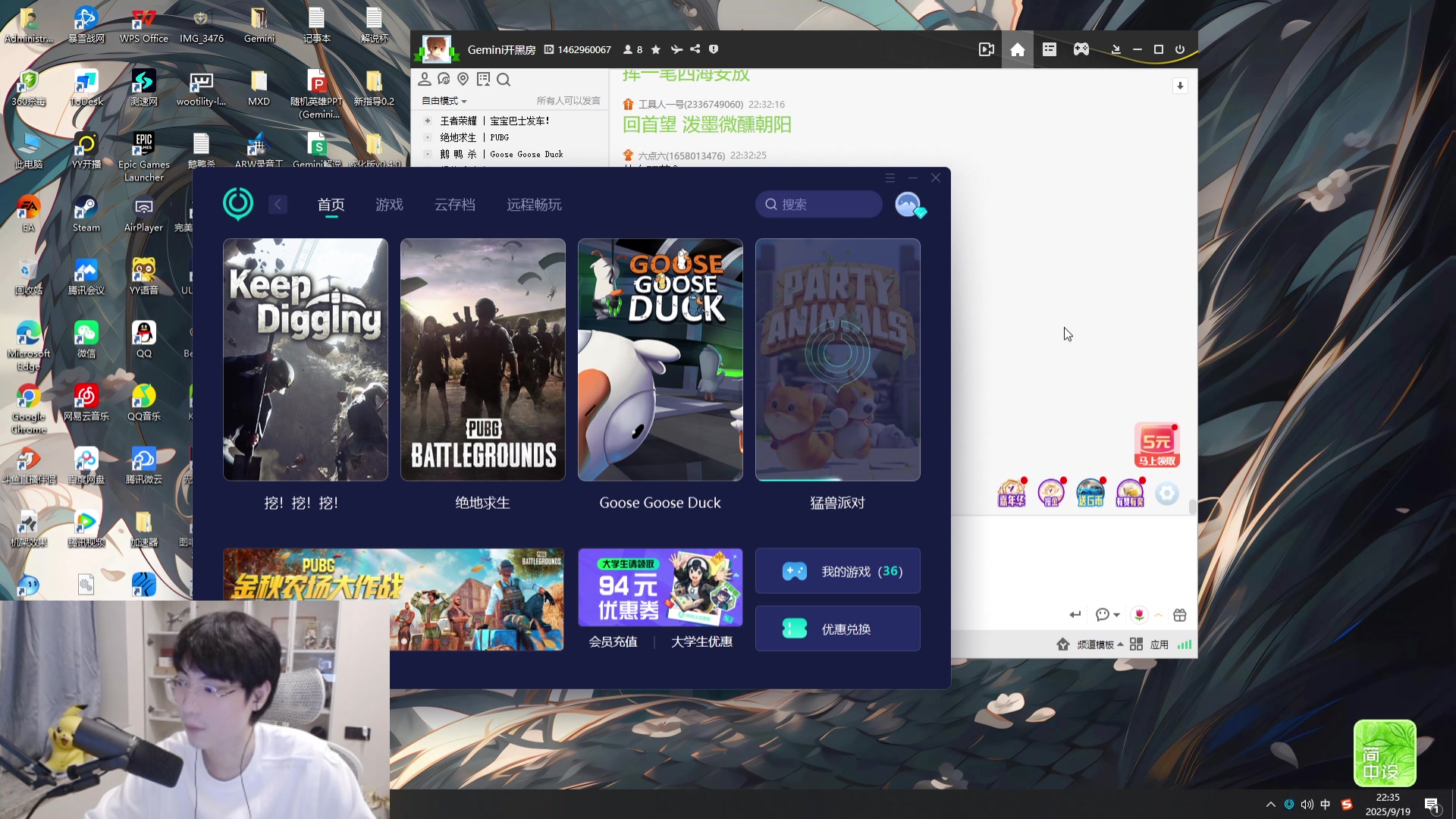This screenshot has height=819, width=1456.
Task: Click the chat history icon in YY sidebar
Action: pyautogui.click(x=444, y=79)
